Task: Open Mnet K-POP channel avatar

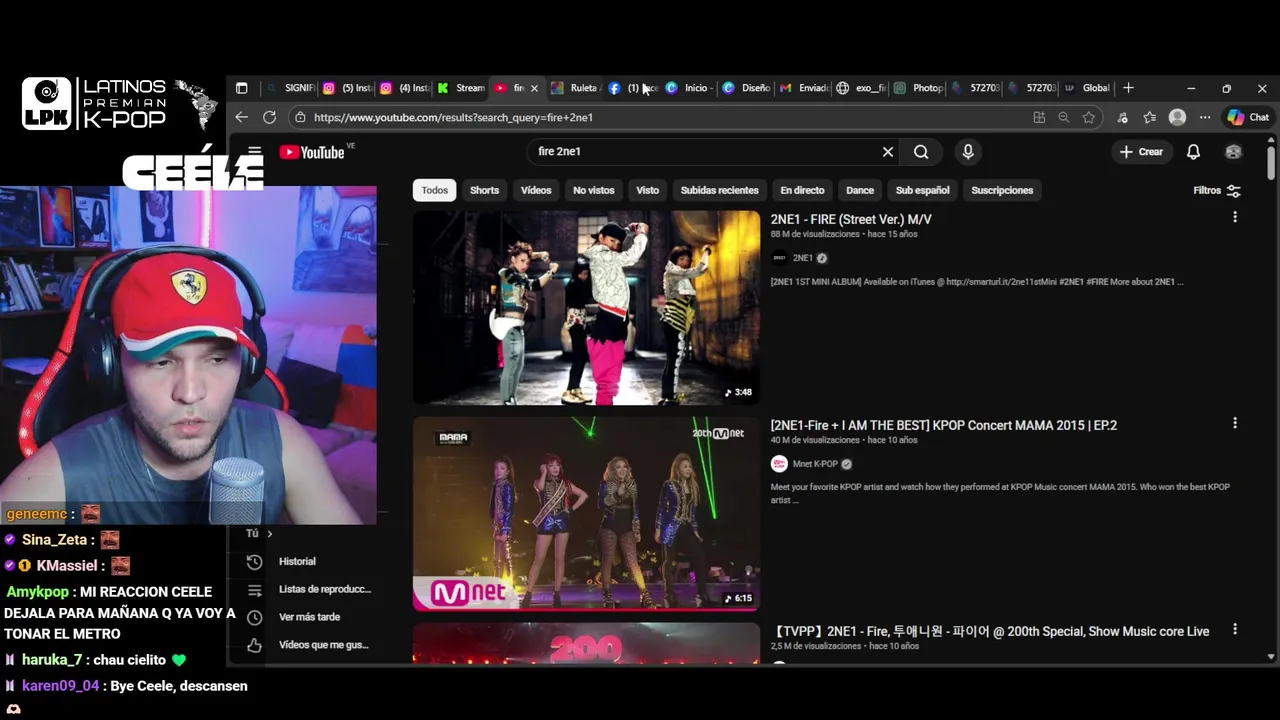Action: pyautogui.click(x=779, y=464)
